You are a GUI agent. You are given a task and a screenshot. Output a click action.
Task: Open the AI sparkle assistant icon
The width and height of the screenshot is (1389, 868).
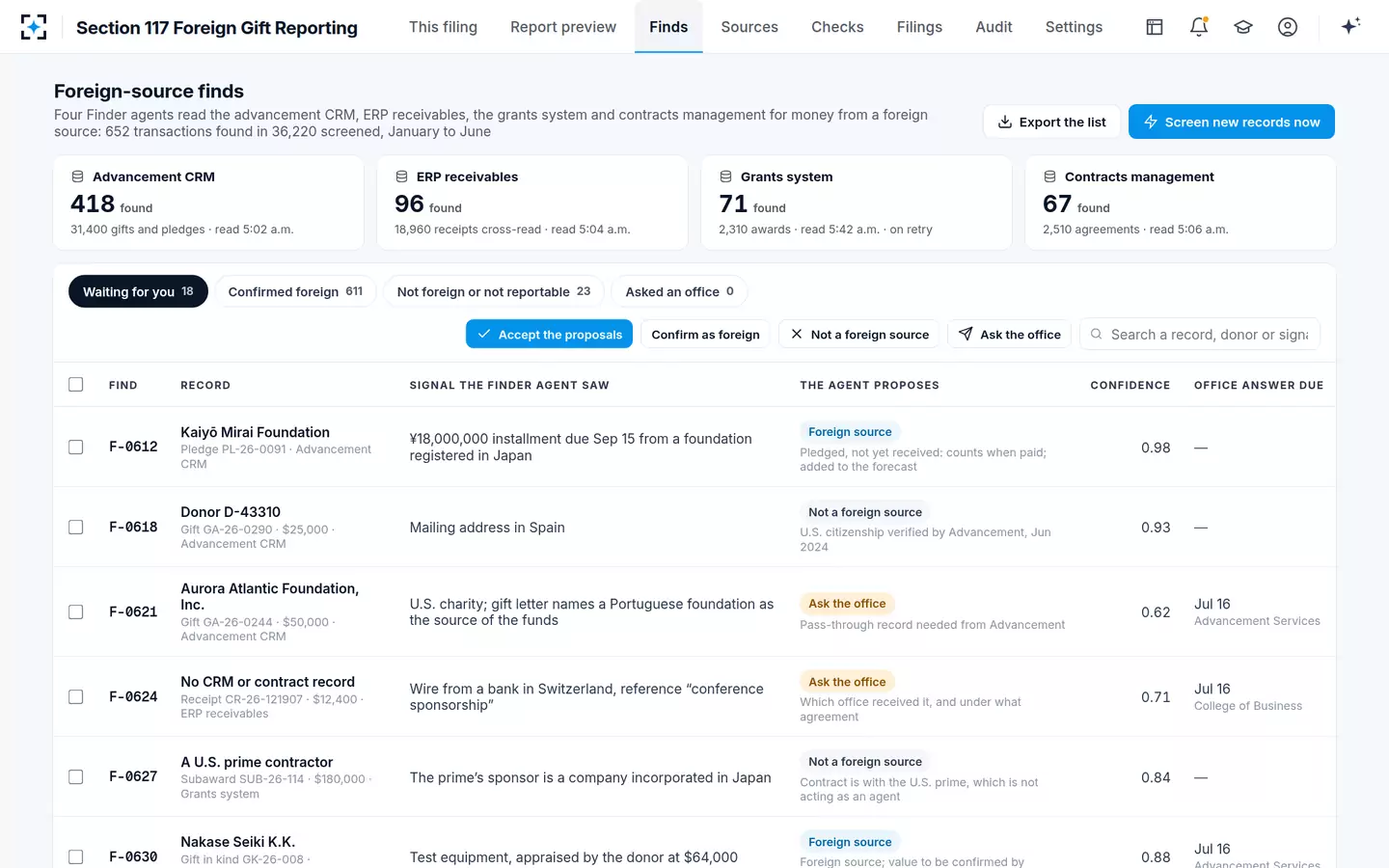[x=1350, y=26]
